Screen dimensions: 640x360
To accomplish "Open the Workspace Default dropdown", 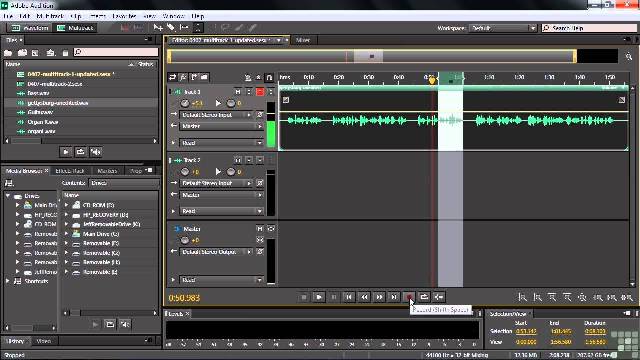I will [502, 28].
